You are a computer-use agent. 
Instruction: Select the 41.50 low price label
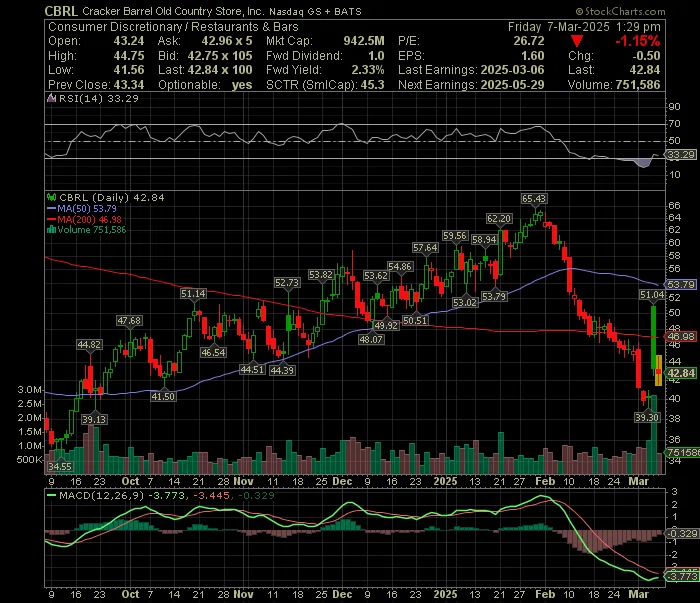click(163, 396)
